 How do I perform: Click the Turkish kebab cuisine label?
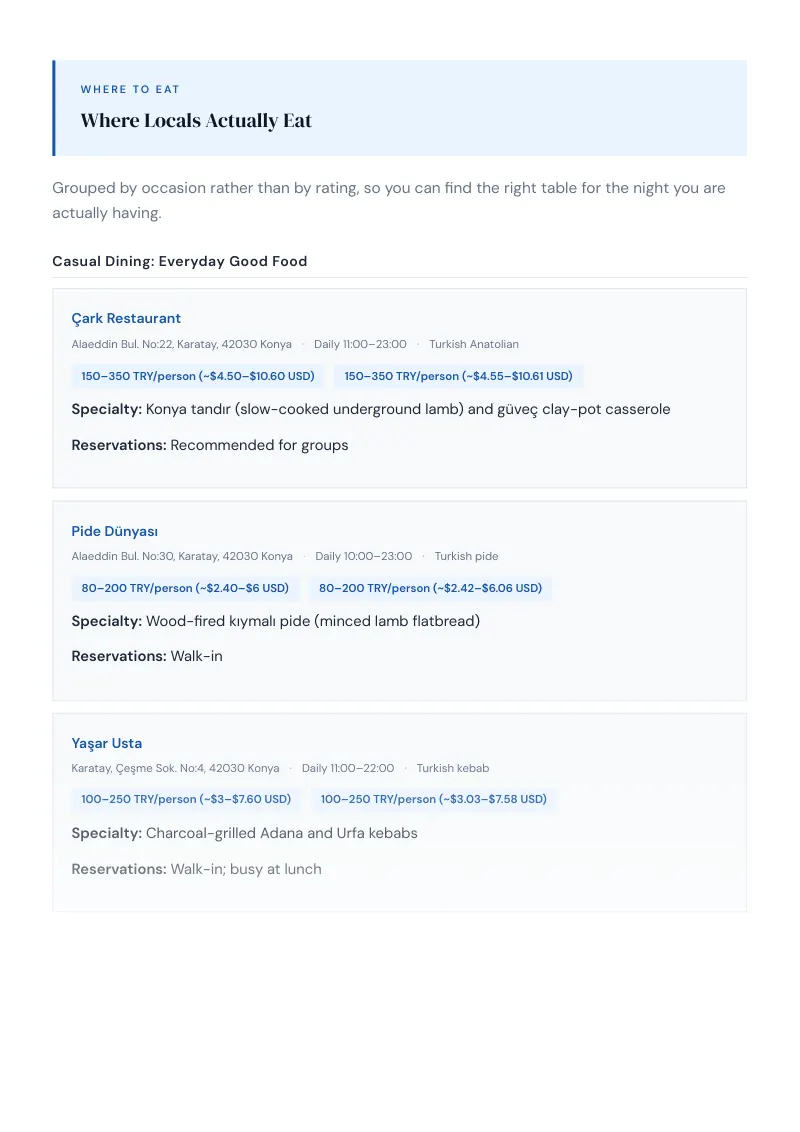453,768
